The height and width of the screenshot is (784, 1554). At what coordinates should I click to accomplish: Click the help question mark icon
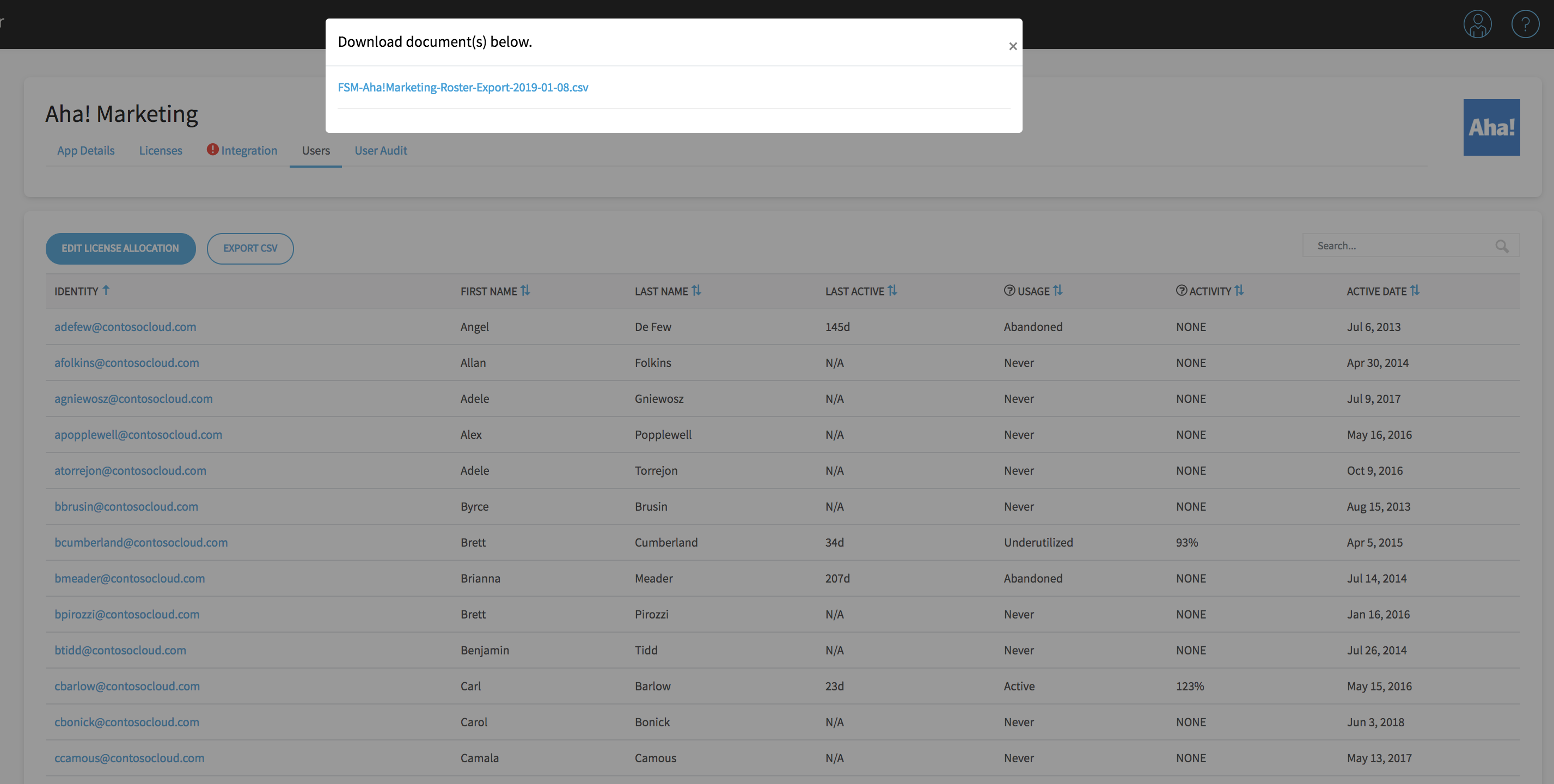click(x=1525, y=24)
